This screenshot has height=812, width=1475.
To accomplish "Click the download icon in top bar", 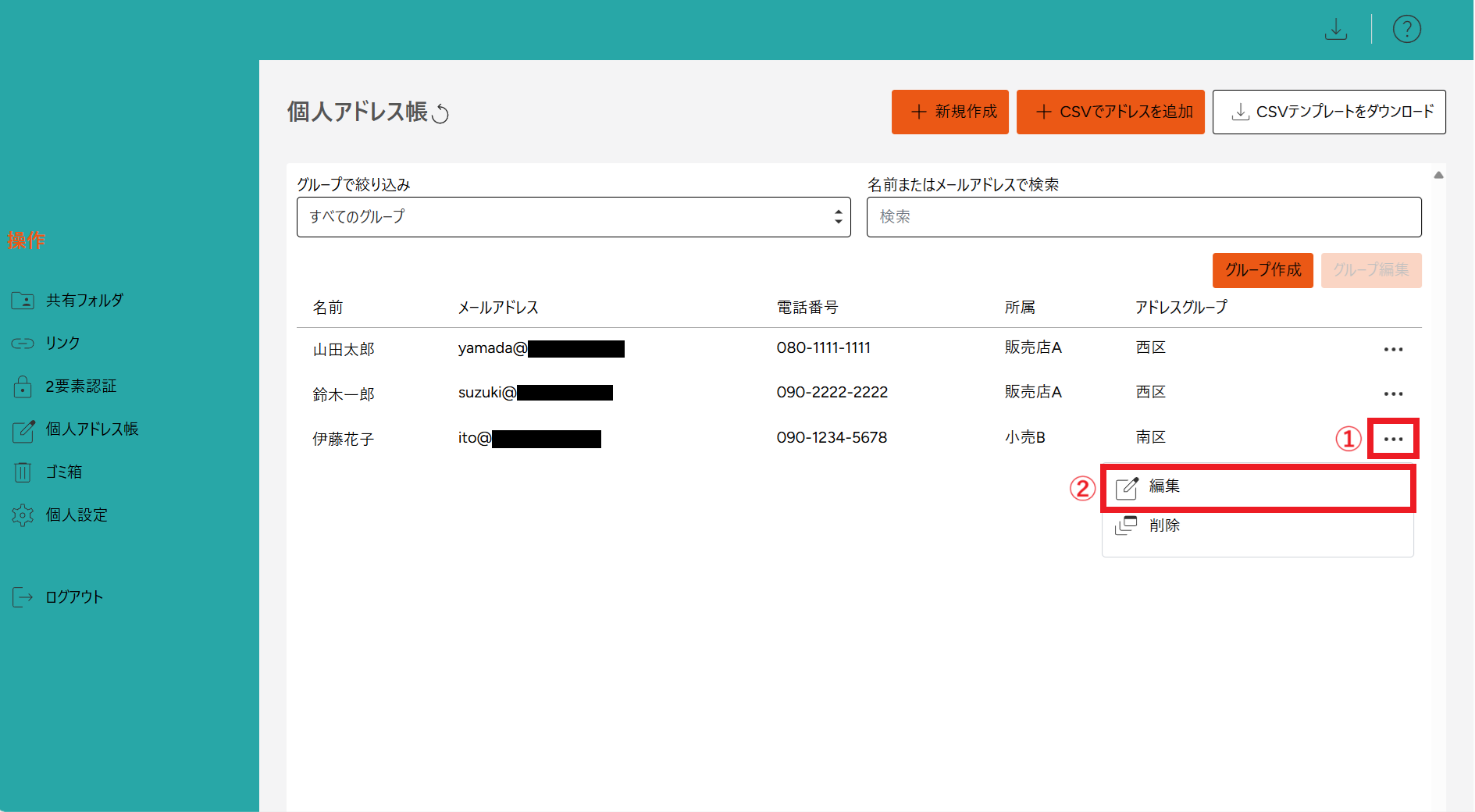I will click(x=1336, y=30).
